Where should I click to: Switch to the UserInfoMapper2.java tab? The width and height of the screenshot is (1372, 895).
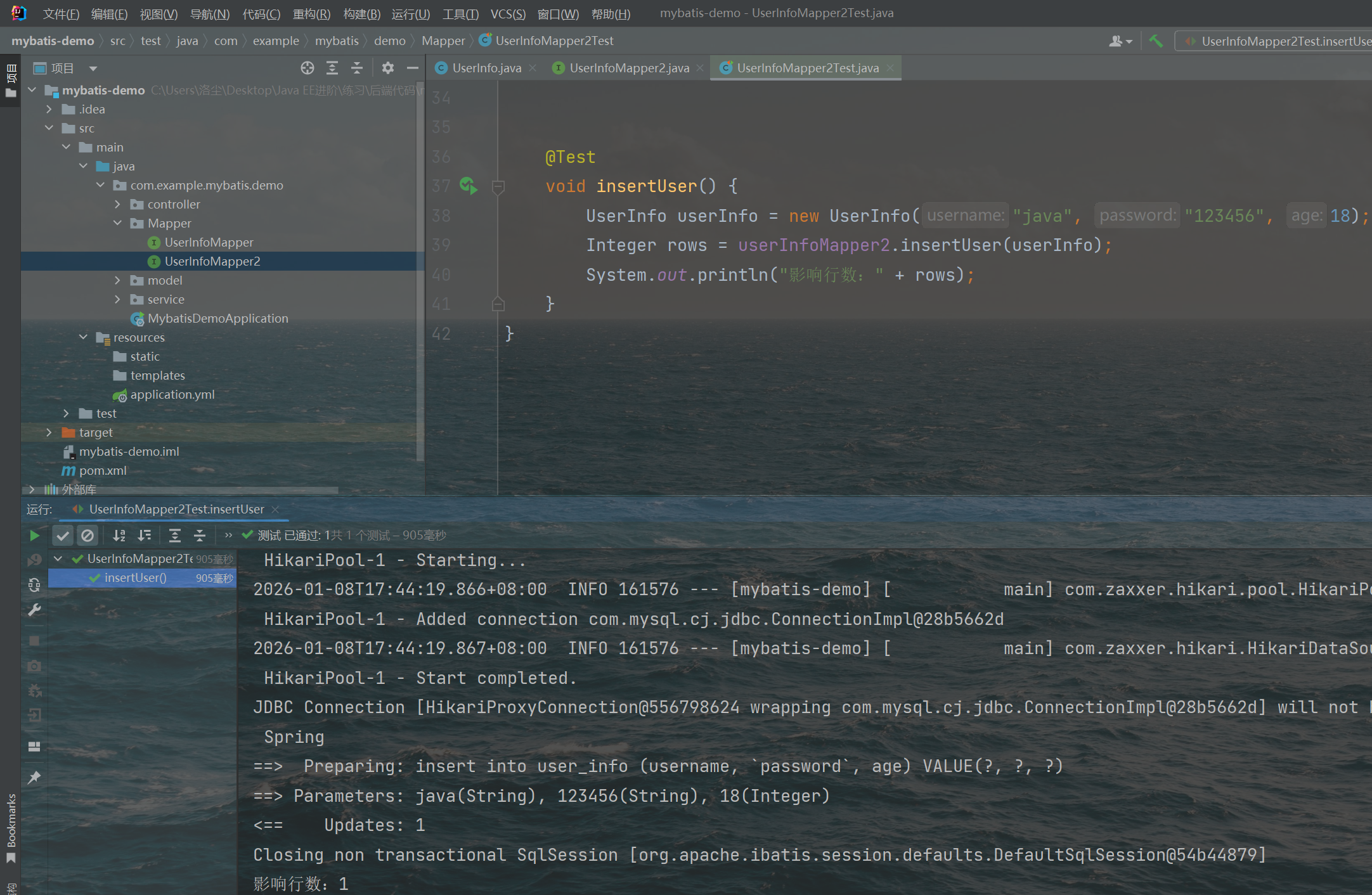point(628,68)
